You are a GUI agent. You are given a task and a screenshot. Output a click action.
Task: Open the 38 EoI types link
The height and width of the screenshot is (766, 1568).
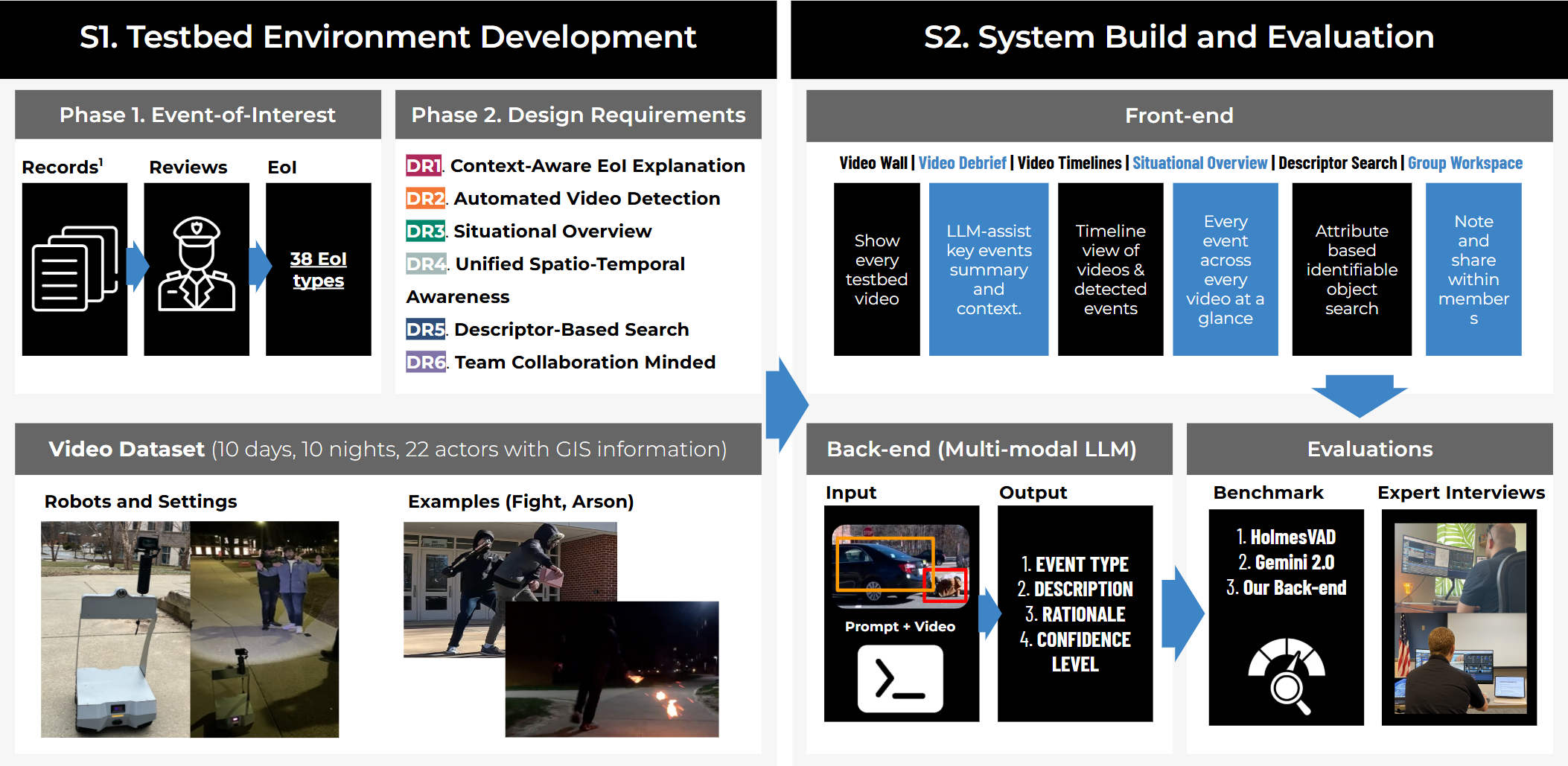[x=318, y=269]
